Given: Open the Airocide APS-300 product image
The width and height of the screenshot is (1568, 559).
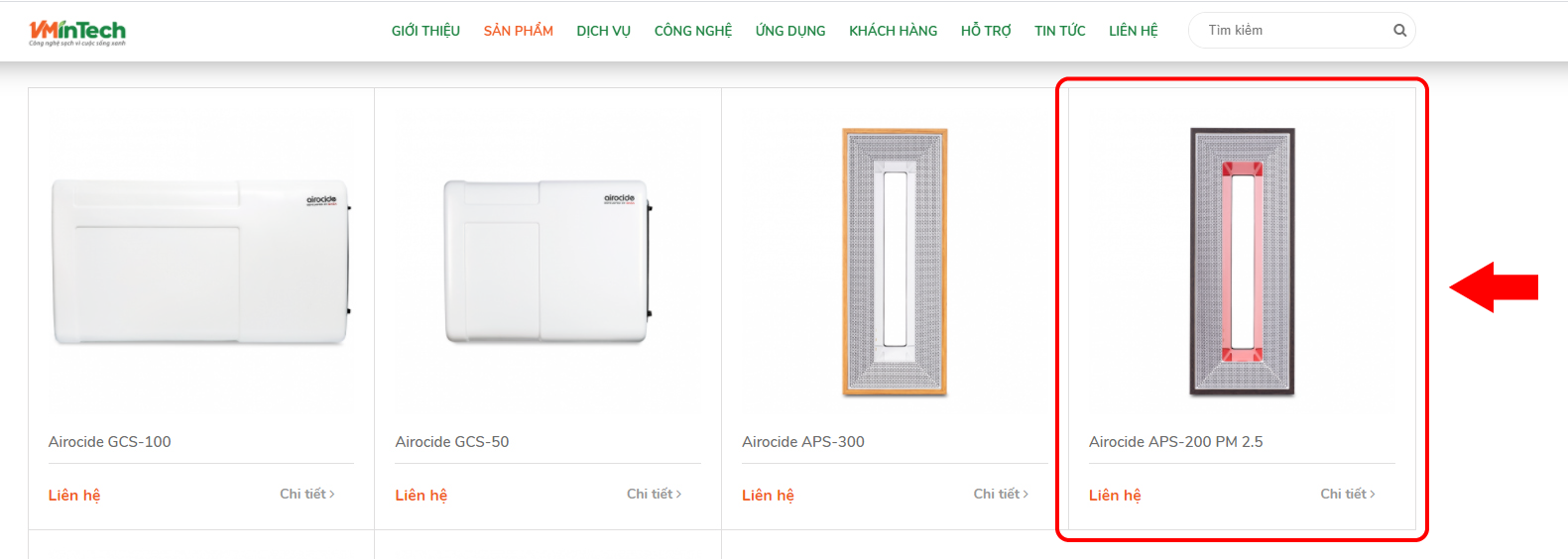Looking at the screenshot, I should click(895, 263).
